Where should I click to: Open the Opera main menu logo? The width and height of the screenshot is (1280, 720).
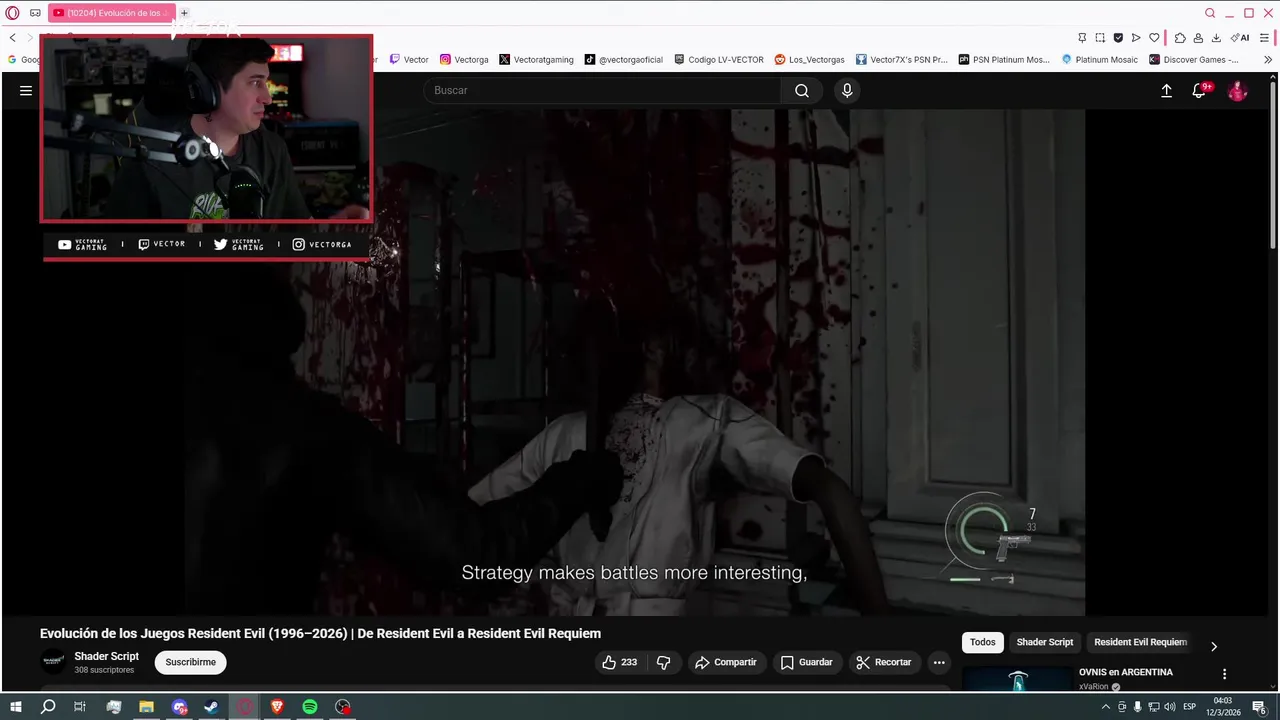pos(12,13)
